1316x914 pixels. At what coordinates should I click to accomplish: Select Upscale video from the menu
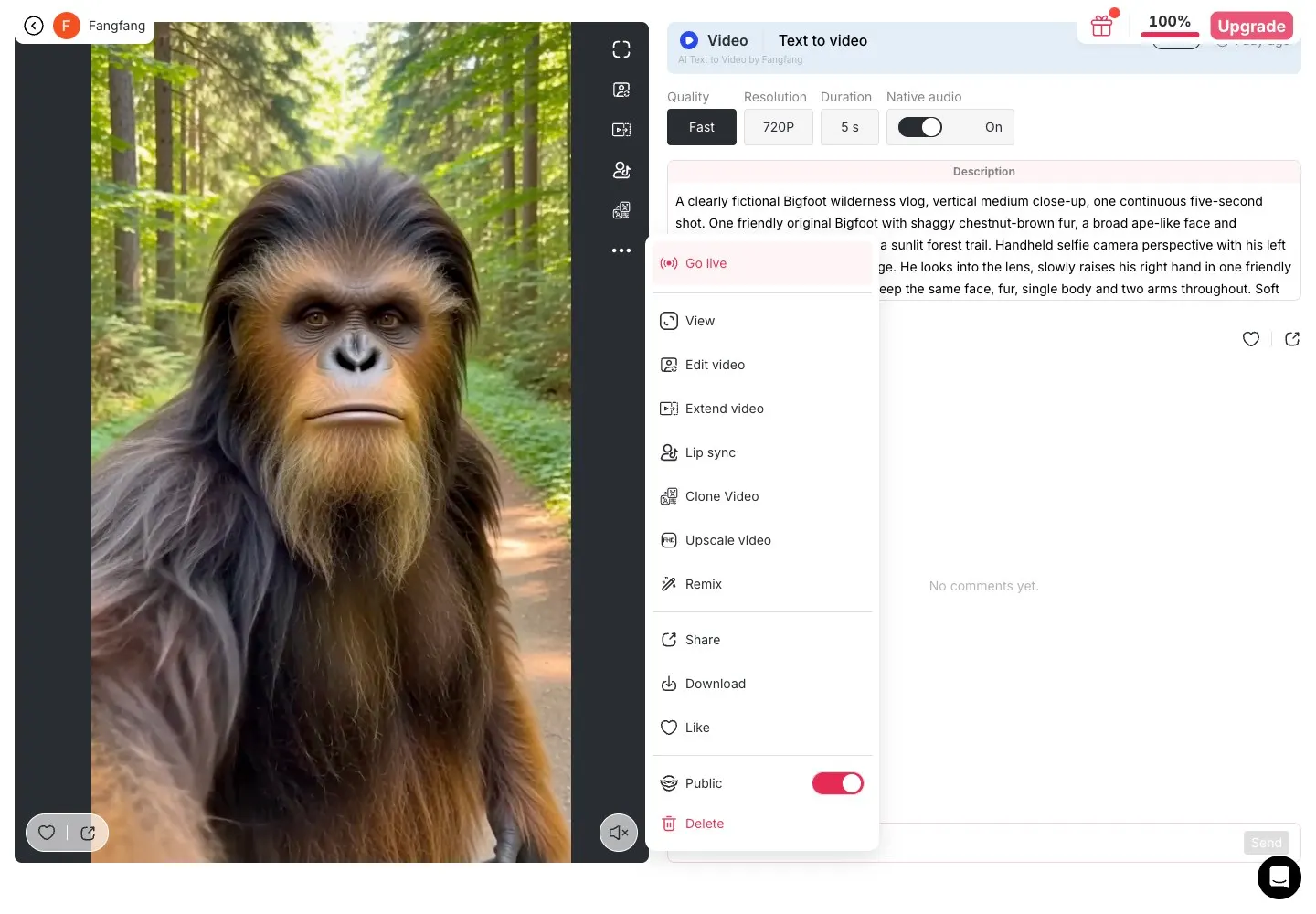763,540
